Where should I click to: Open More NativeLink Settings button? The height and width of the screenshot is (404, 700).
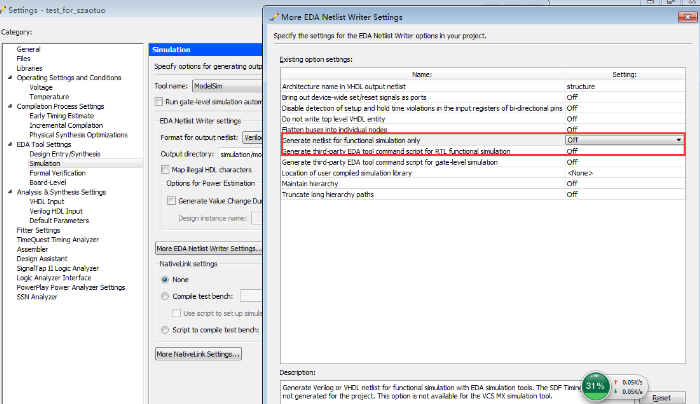pos(197,354)
